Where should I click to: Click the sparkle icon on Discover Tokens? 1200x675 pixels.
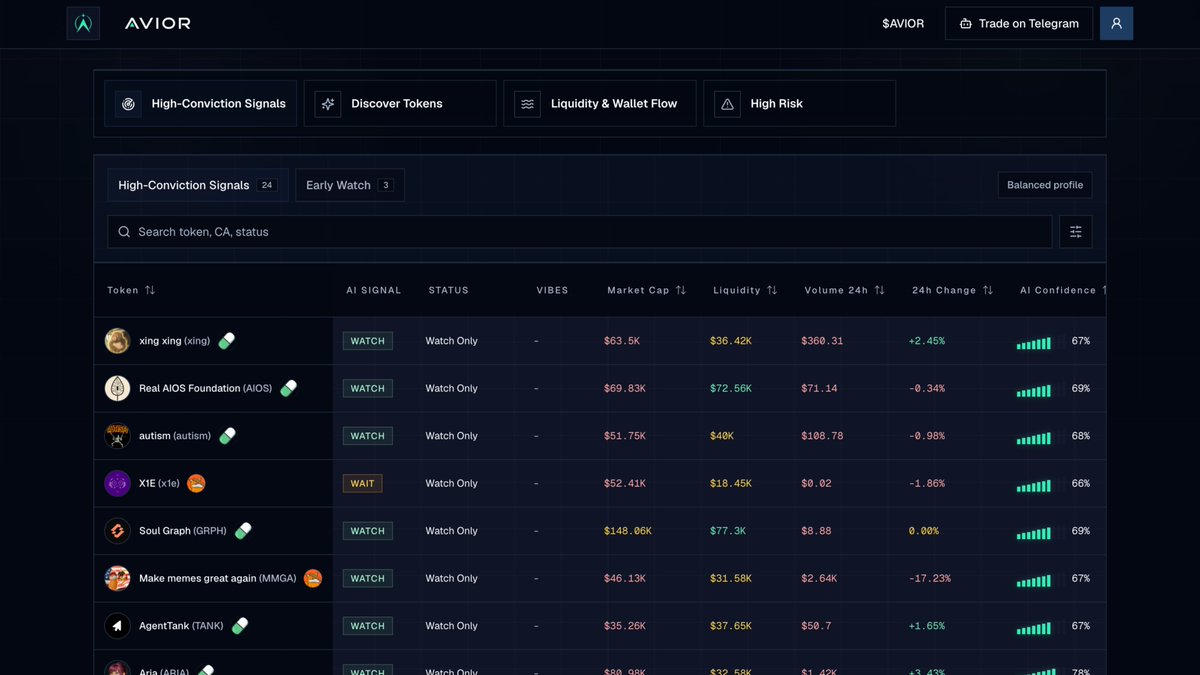click(x=328, y=104)
